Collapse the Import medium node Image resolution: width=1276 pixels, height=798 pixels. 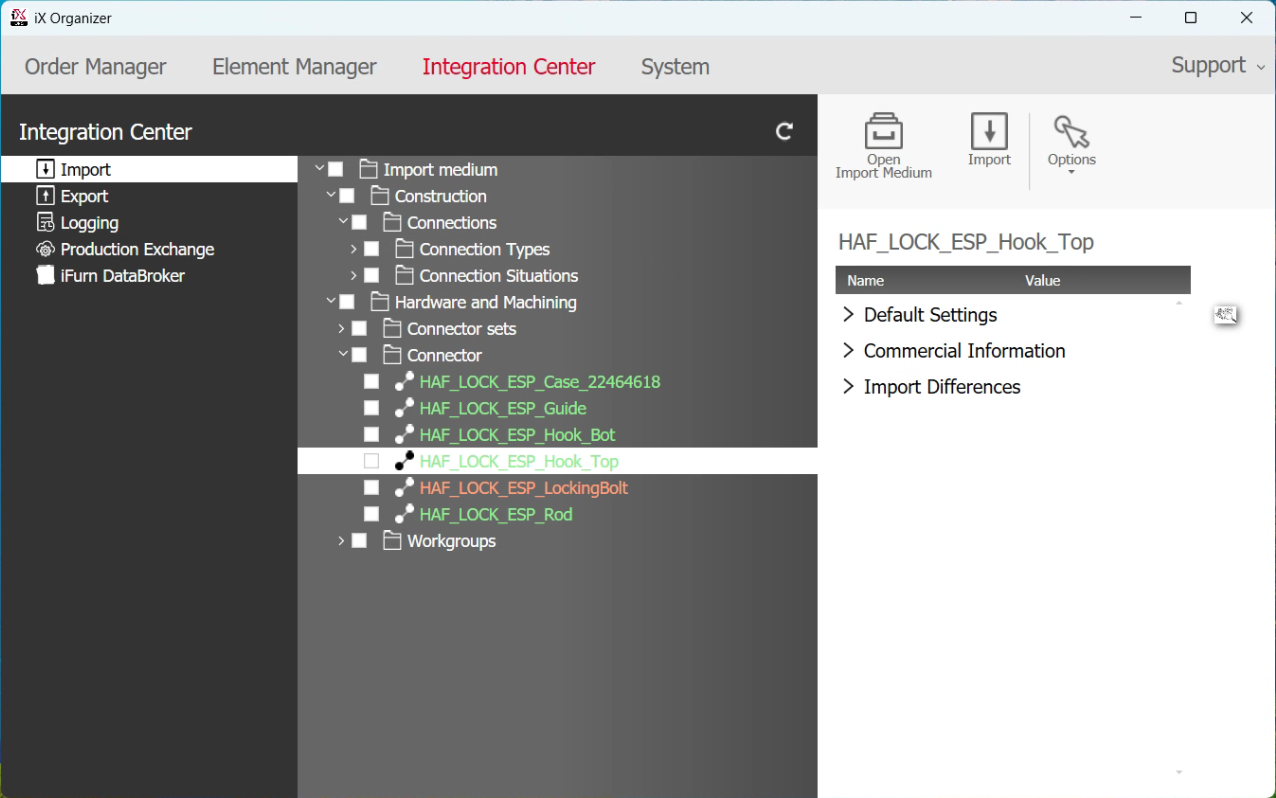(x=320, y=169)
